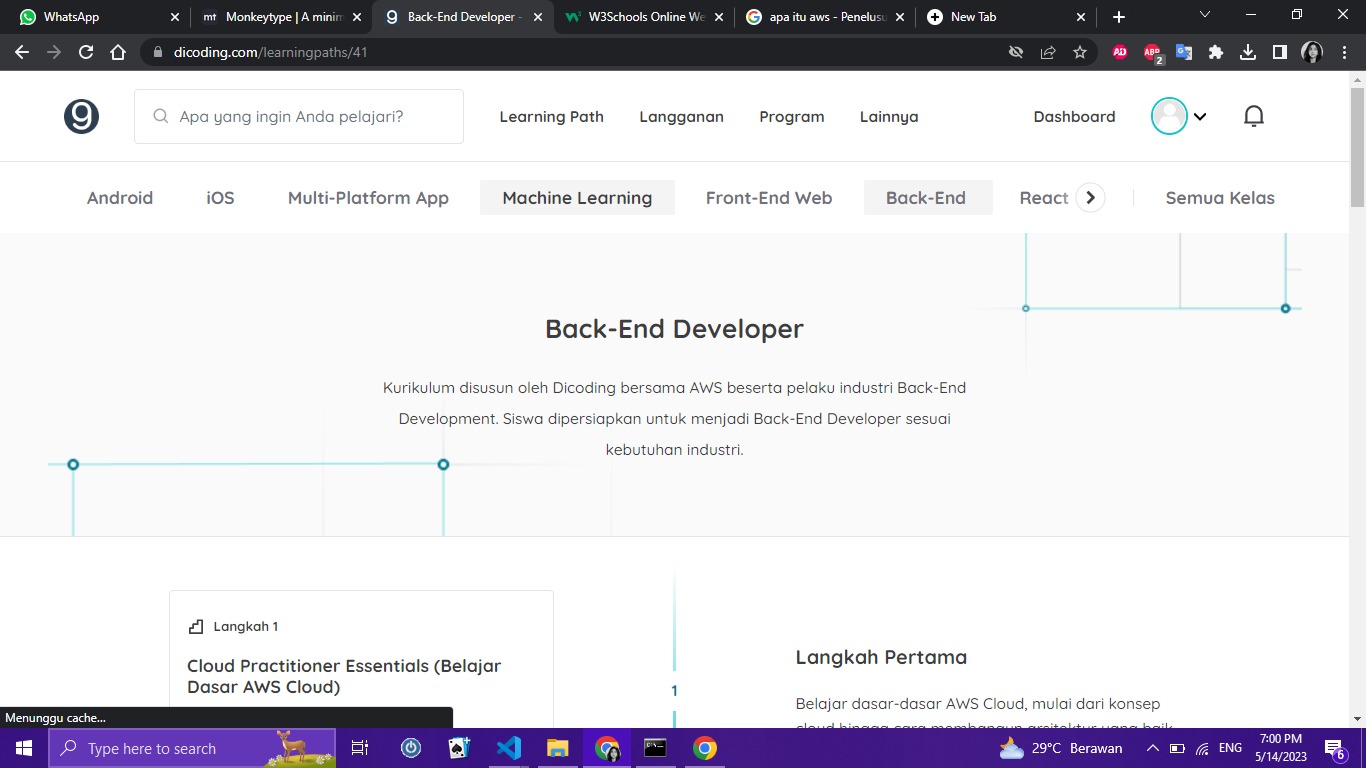The height and width of the screenshot is (768, 1366).
Task: Switch to the New Tab tab
Action: click(1005, 17)
